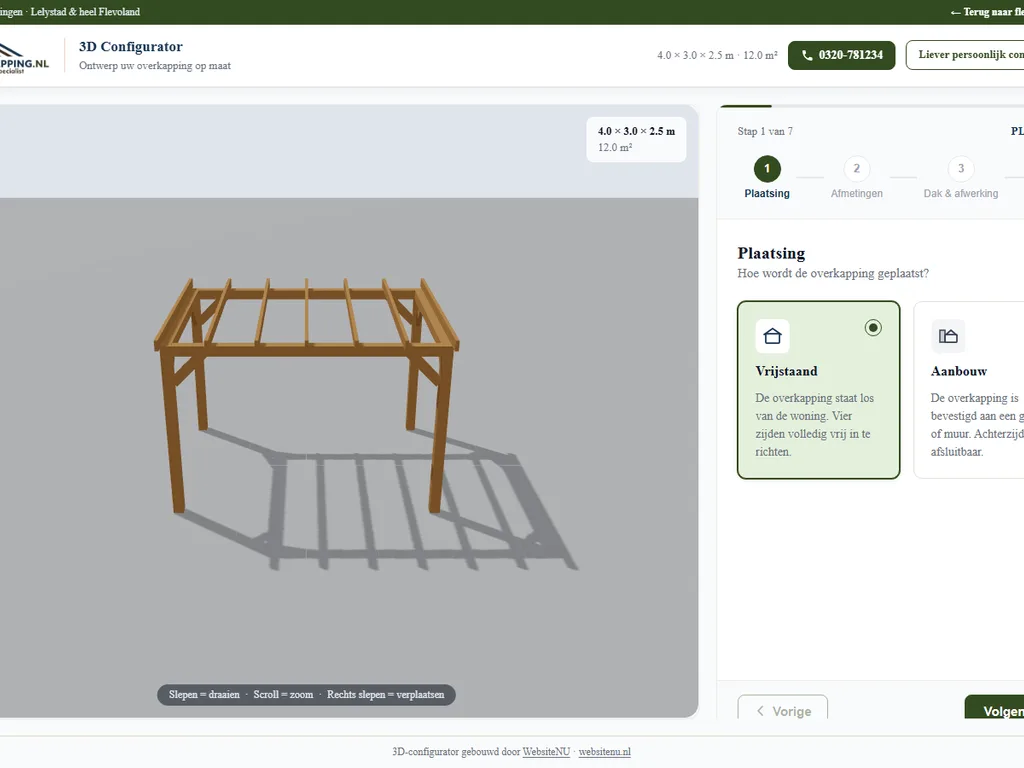Choose the Vrijstaand placement card
The height and width of the screenshot is (768, 1024).
pyautogui.click(x=818, y=390)
